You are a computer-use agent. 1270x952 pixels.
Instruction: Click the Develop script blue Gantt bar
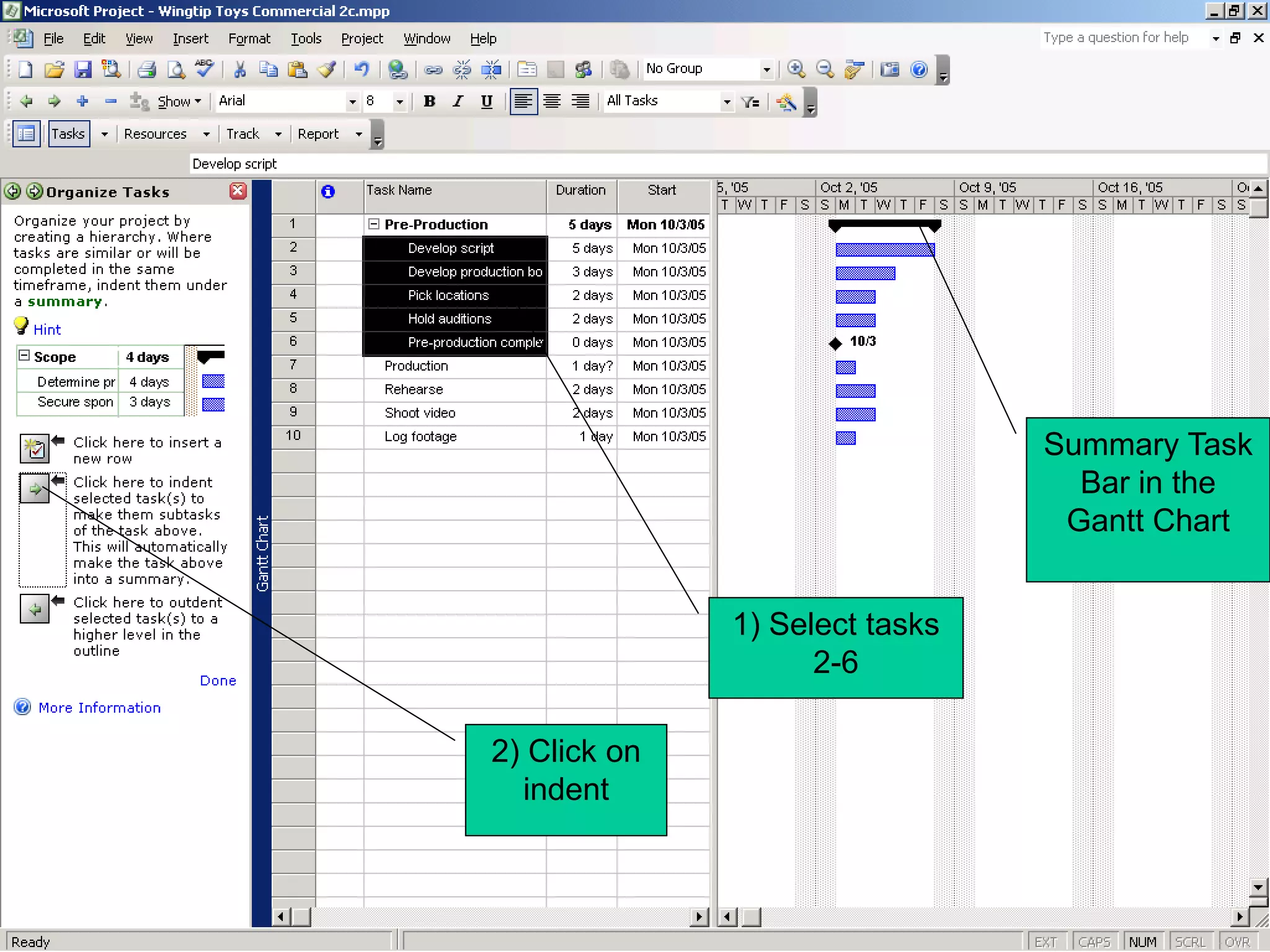tap(885, 250)
